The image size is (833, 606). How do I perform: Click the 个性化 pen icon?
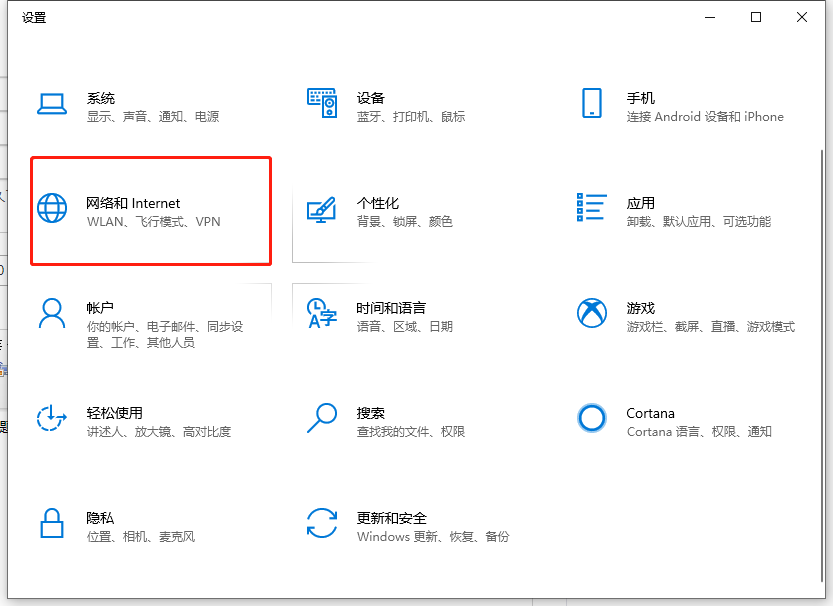pos(322,211)
